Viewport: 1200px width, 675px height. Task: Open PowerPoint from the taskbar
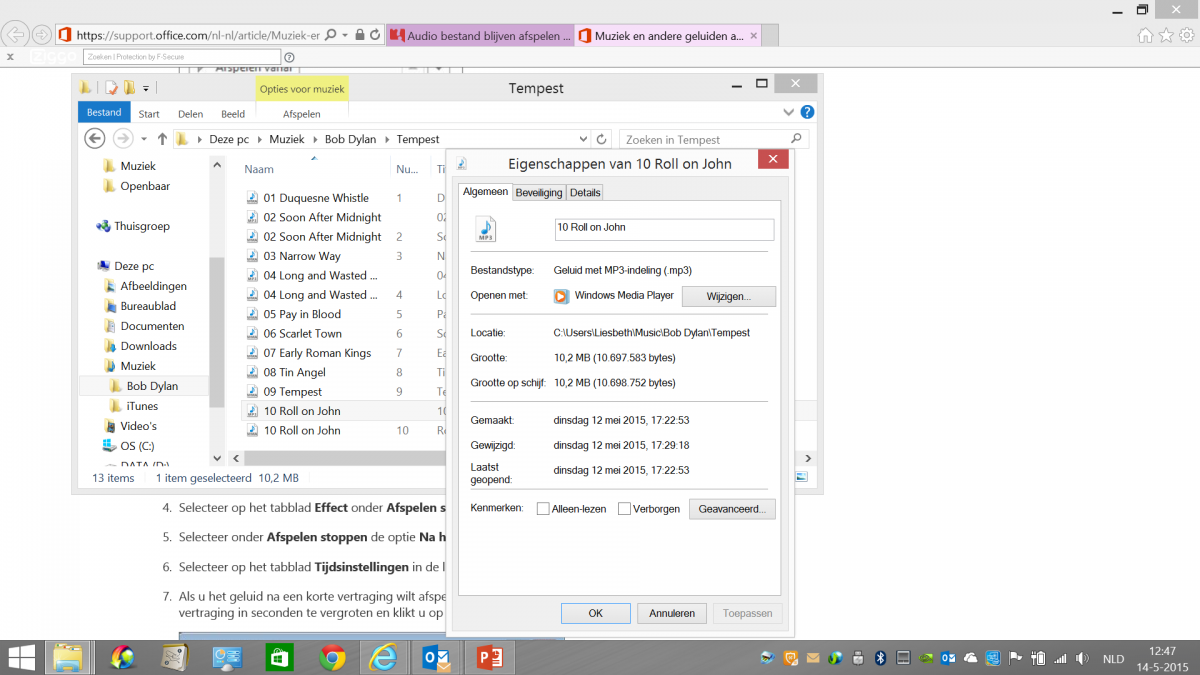point(489,657)
